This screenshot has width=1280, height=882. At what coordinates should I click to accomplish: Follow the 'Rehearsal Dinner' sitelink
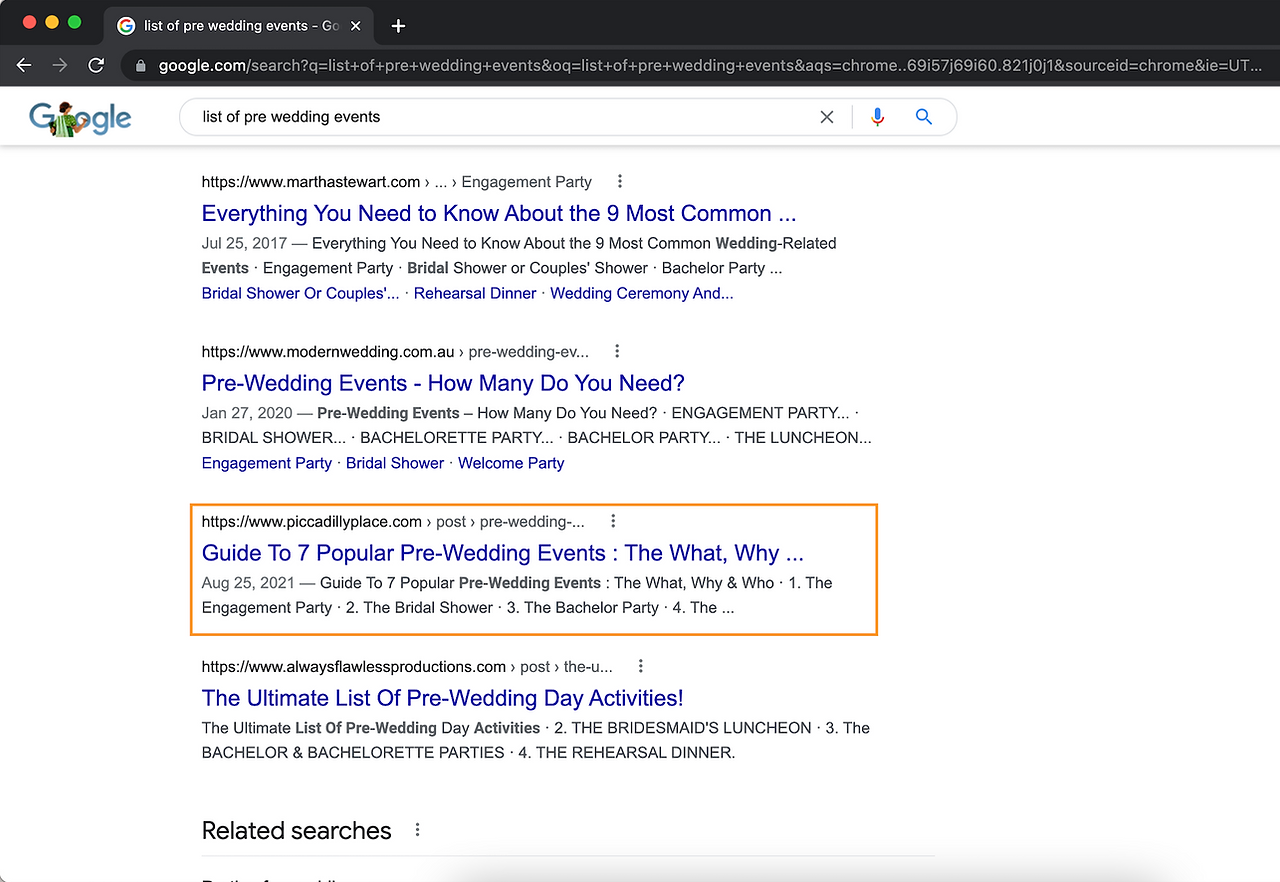[x=475, y=293]
